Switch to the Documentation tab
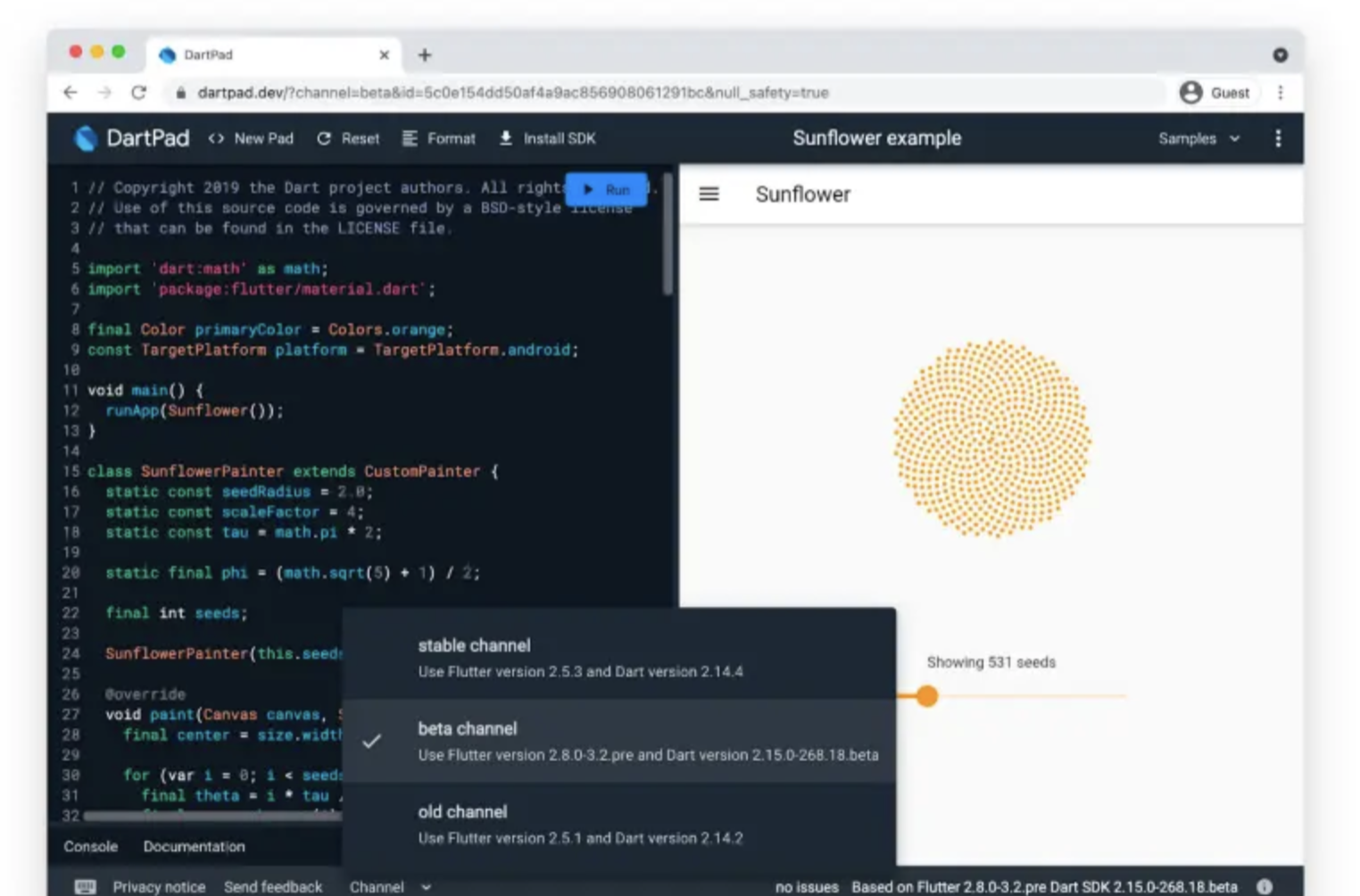 tap(194, 846)
